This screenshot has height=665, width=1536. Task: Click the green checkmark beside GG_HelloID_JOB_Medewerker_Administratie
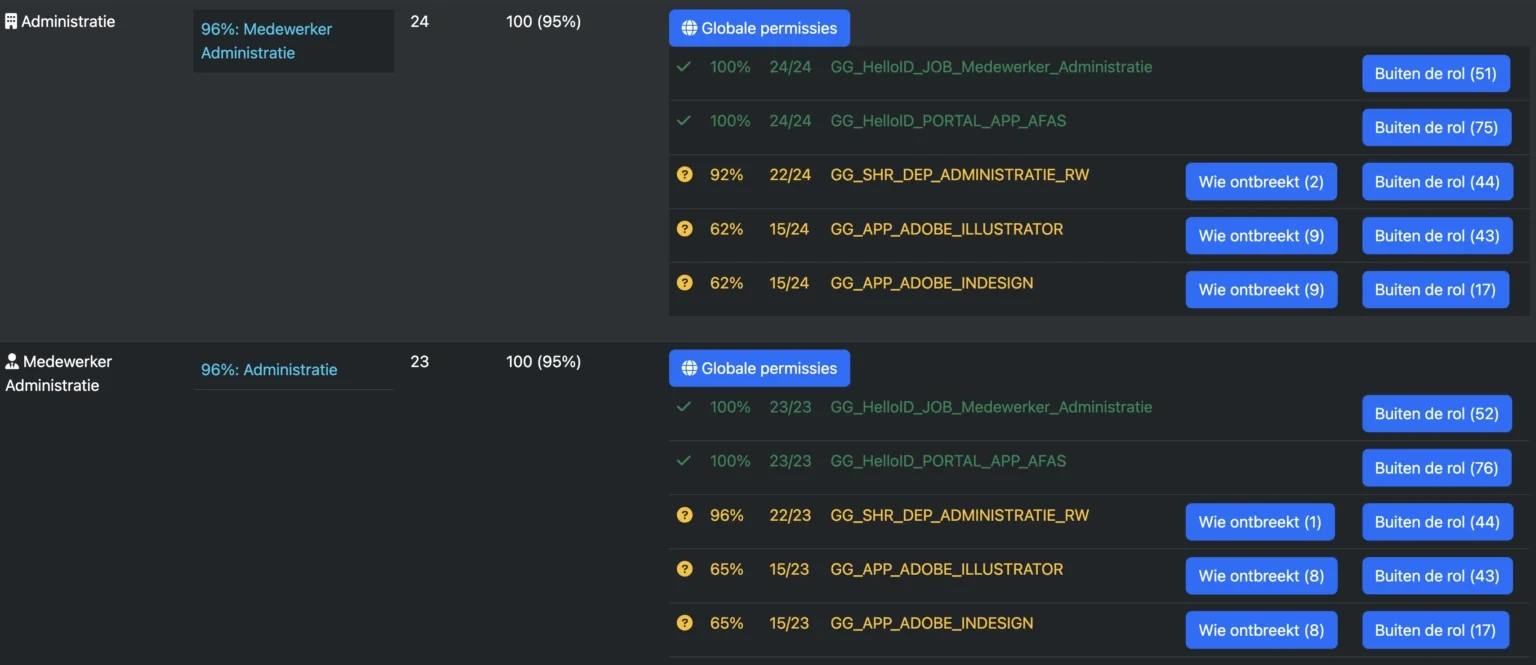[684, 66]
